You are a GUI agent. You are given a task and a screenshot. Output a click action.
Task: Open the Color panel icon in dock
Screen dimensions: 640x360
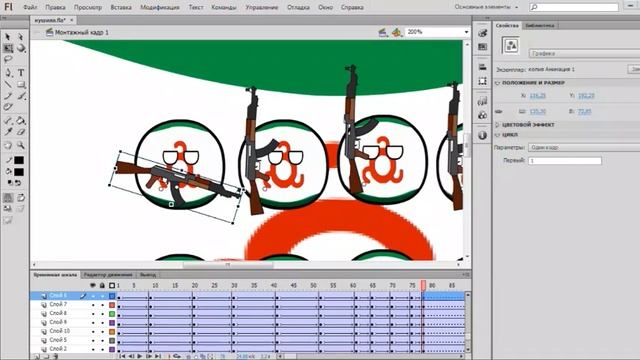click(x=482, y=33)
